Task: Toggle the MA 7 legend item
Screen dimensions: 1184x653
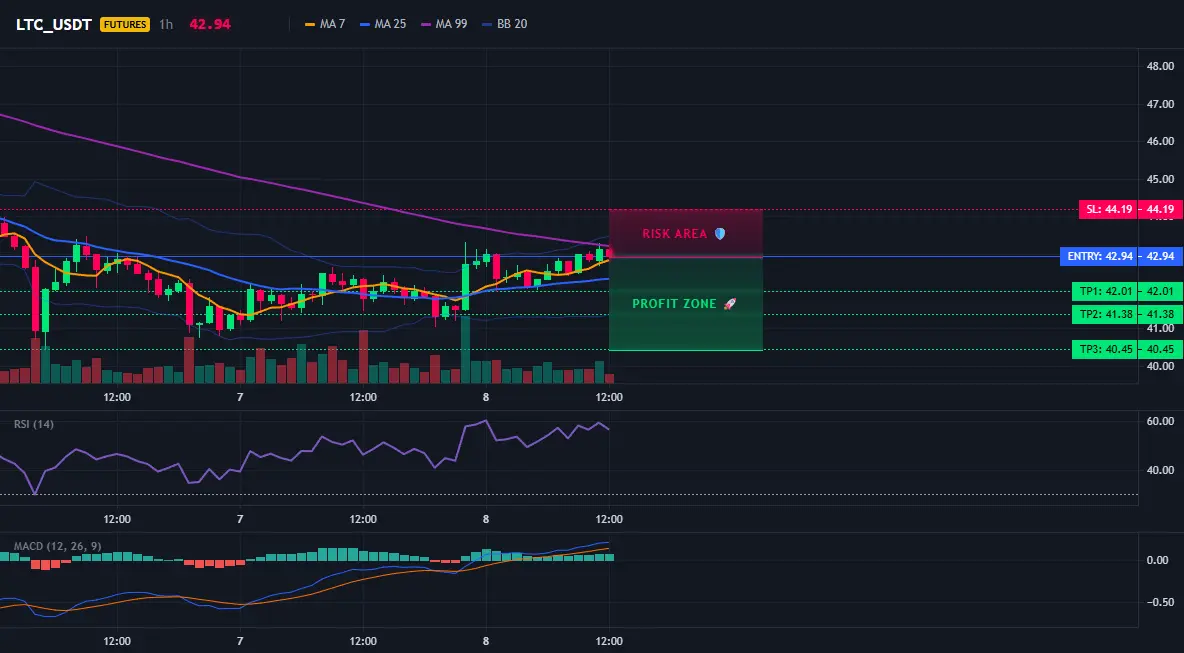Action: click(x=325, y=24)
